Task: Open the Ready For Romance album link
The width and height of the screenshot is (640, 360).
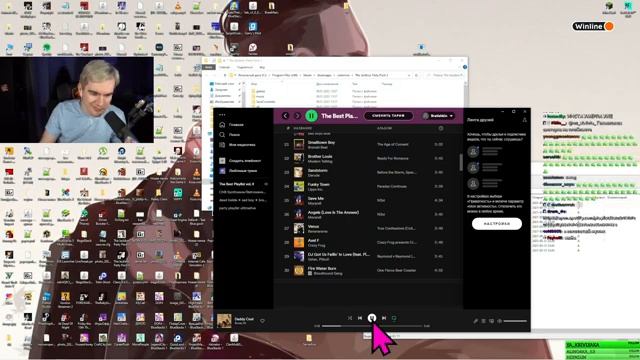Action: coord(392,158)
